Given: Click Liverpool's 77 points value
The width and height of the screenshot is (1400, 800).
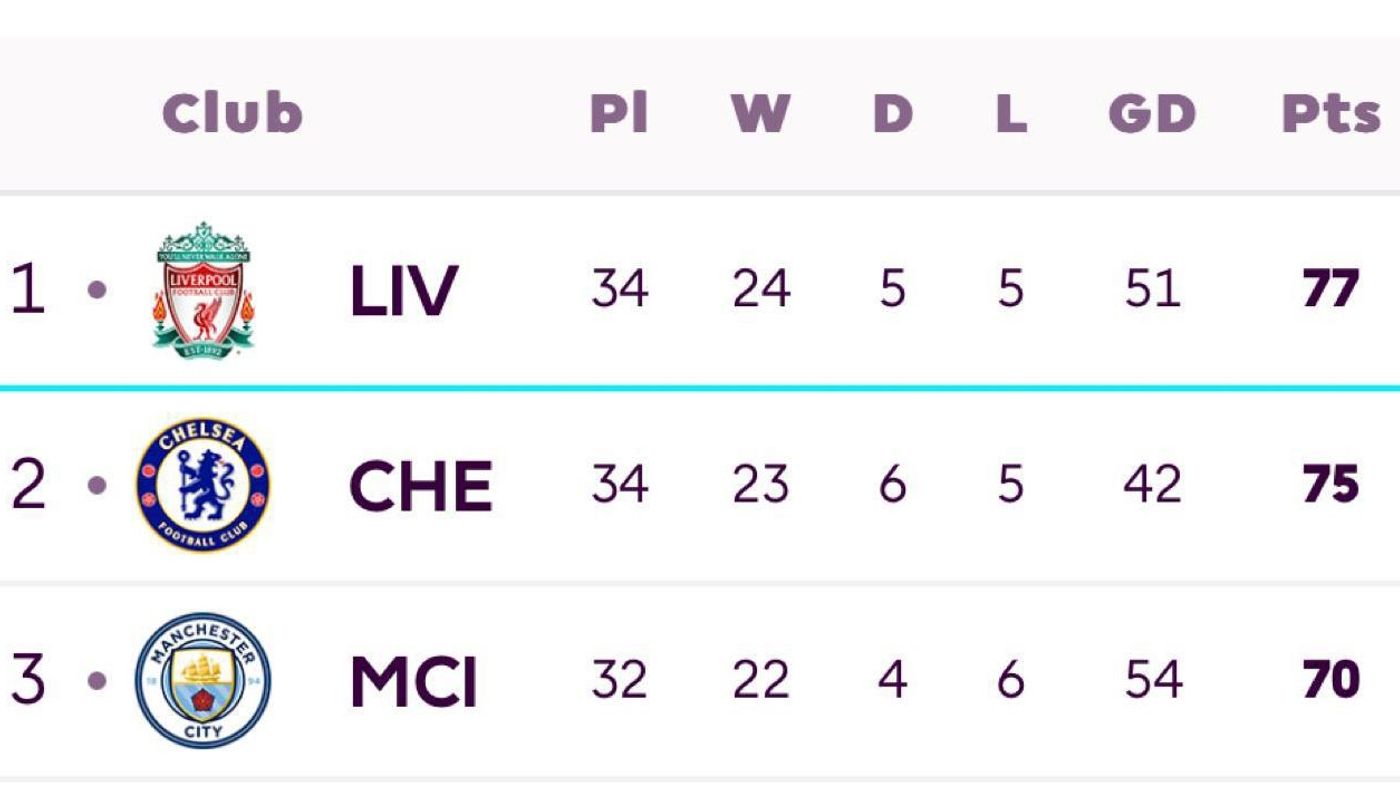Looking at the screenshot, I should pyautogui.click(x=1331, y=289).
